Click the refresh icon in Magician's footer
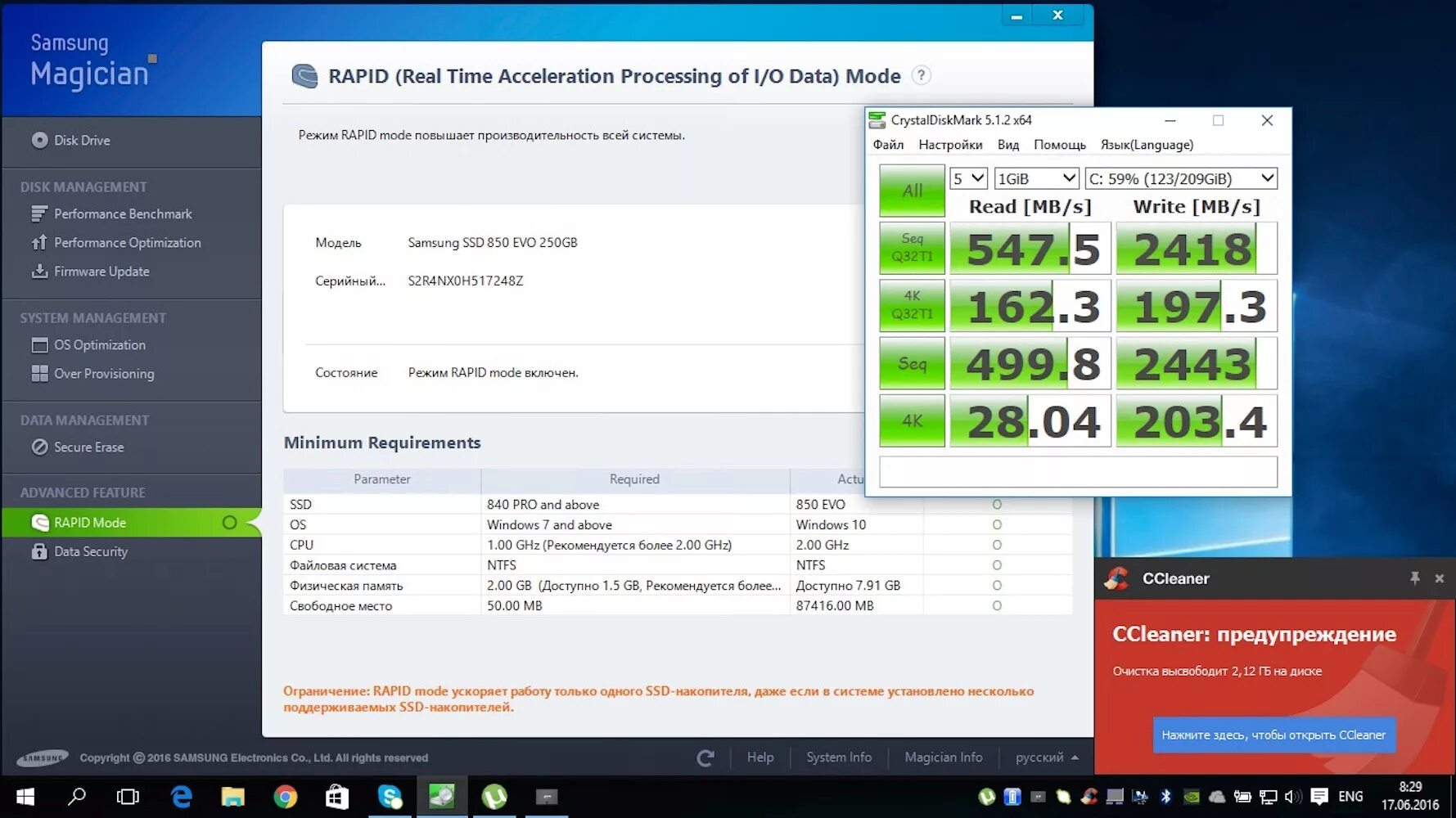Screen dimensions: 1456x818 click(x=705, y=758)
